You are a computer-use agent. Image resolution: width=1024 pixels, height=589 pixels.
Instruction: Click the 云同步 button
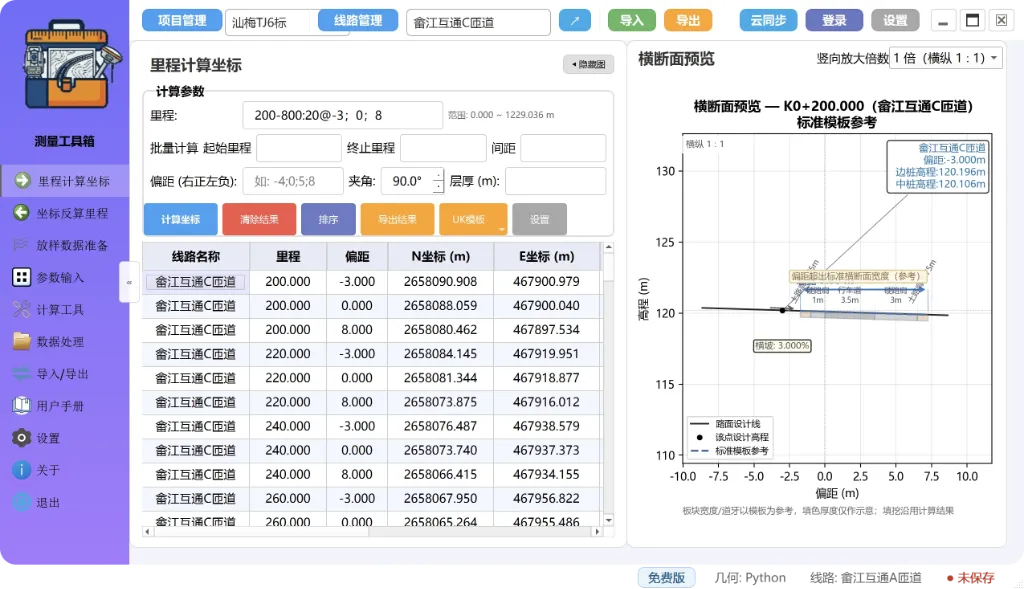[x=768, y=20]
